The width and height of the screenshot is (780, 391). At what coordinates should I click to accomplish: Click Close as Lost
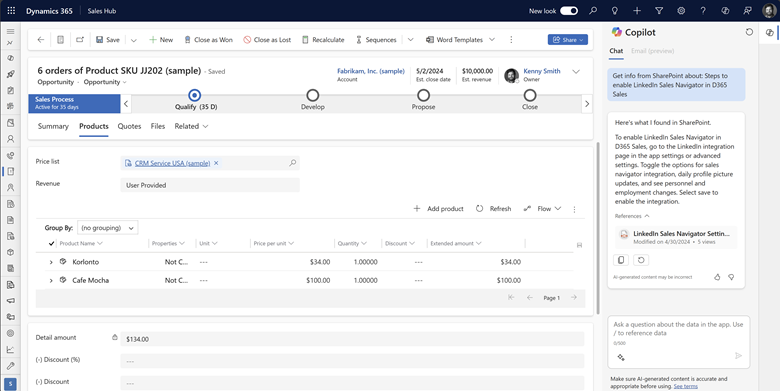point(268,40)
